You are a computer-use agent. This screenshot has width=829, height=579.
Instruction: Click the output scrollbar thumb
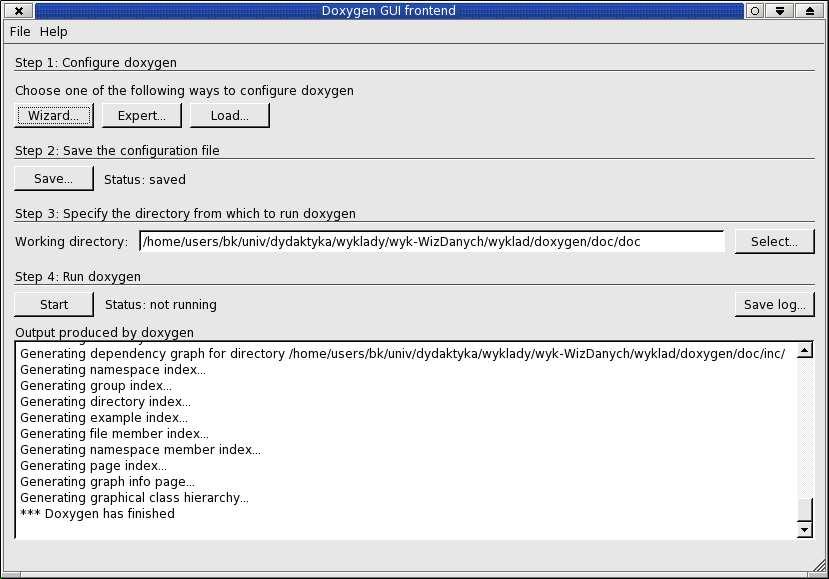[x=804, y=510]
